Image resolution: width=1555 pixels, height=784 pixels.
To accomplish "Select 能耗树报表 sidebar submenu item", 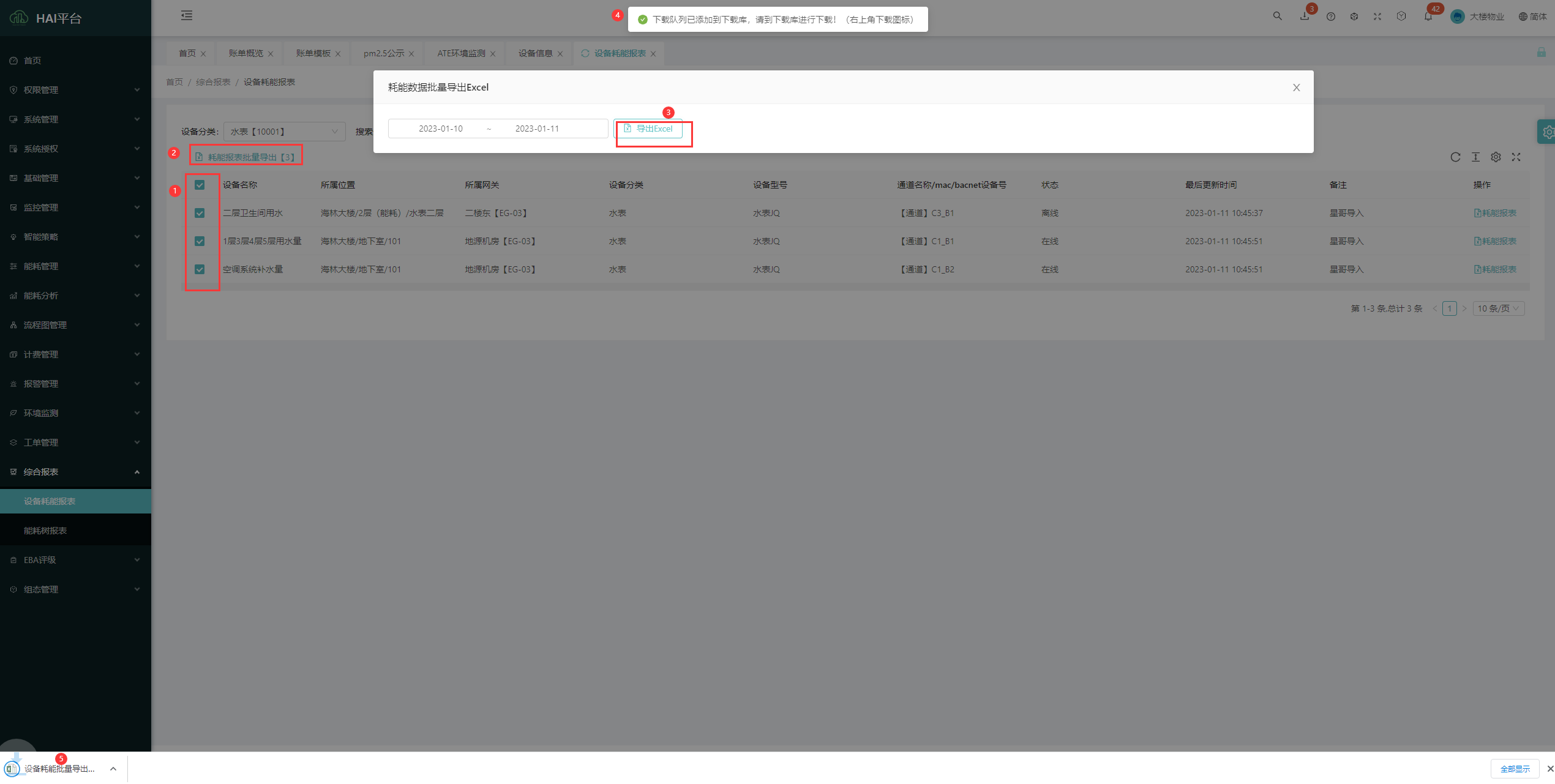I will pos(75,531).
